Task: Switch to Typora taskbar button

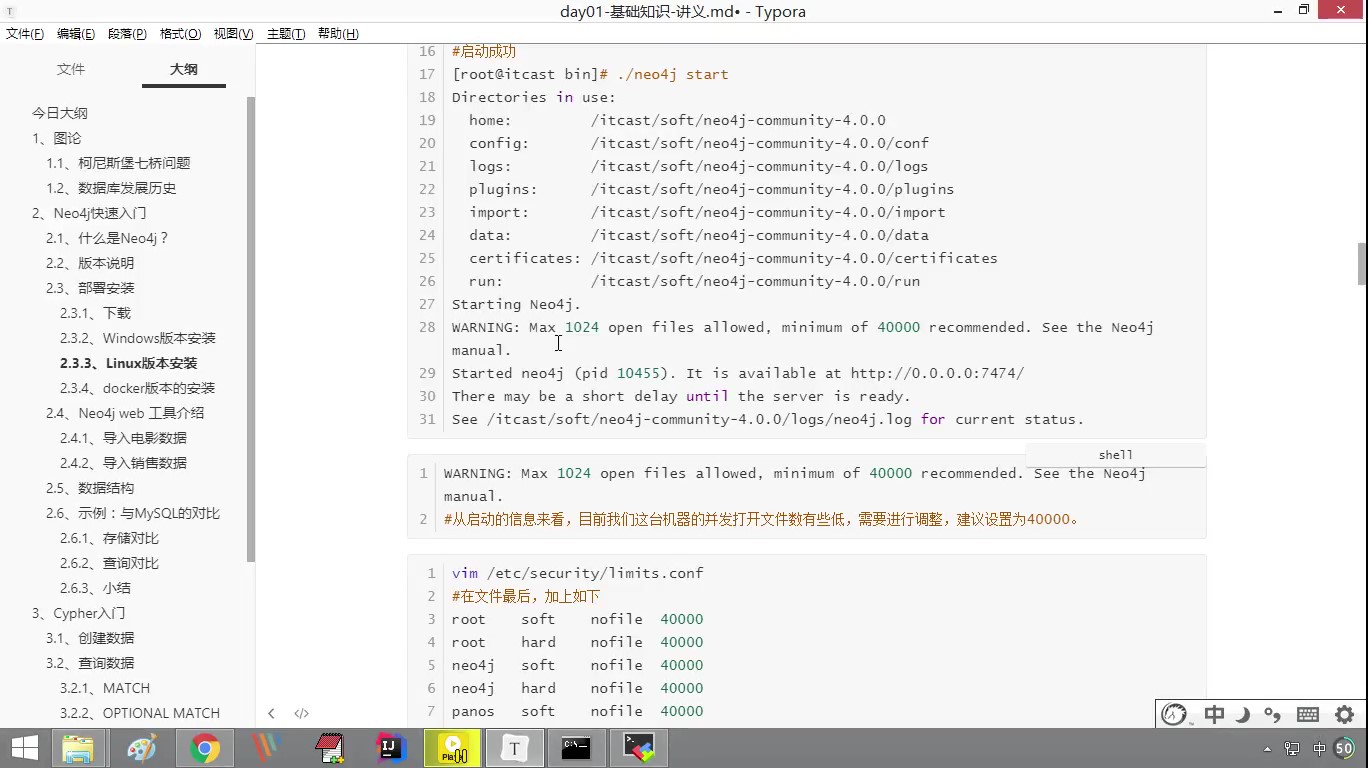Action: [x=514, y=748]
